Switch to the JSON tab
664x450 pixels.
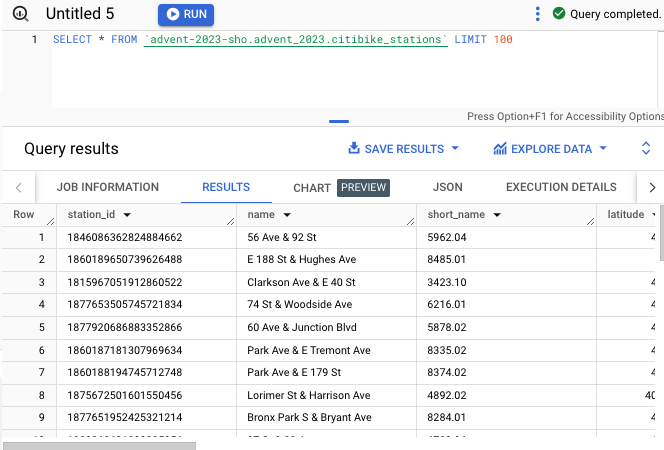click(x=448, y=187)
